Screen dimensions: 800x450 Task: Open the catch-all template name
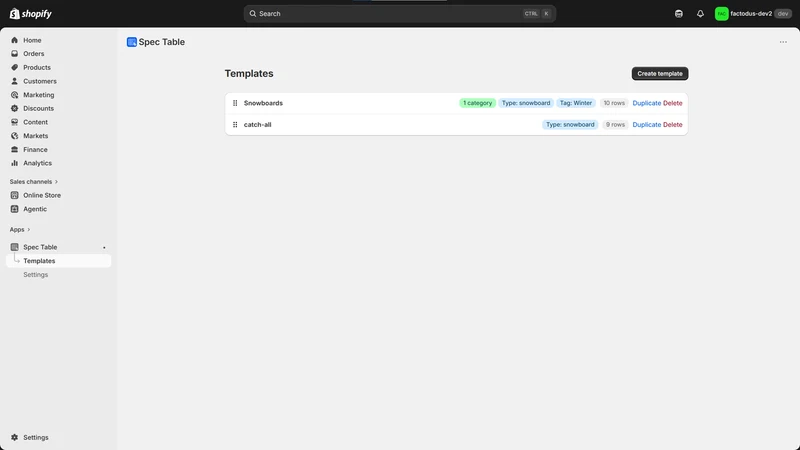(x=258, y=124)
